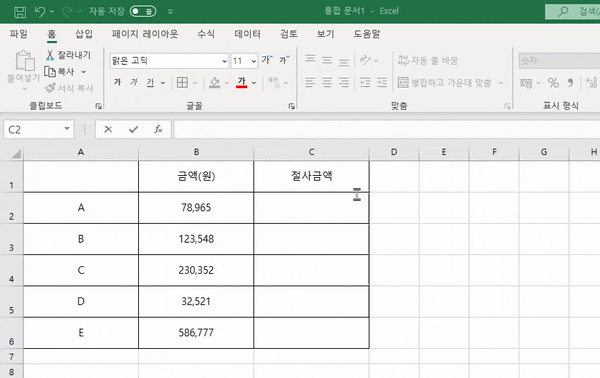Switch to the 수식 tab
The width and height of the screenshot is (600, 378).
(206, 34)
